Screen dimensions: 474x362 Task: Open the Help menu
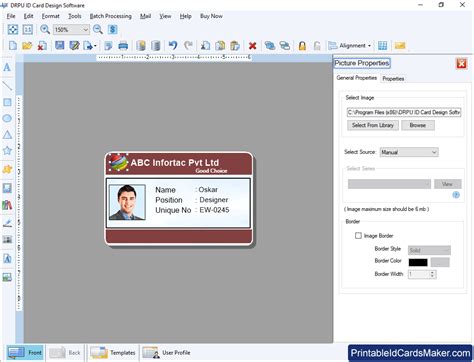[185, 16]
